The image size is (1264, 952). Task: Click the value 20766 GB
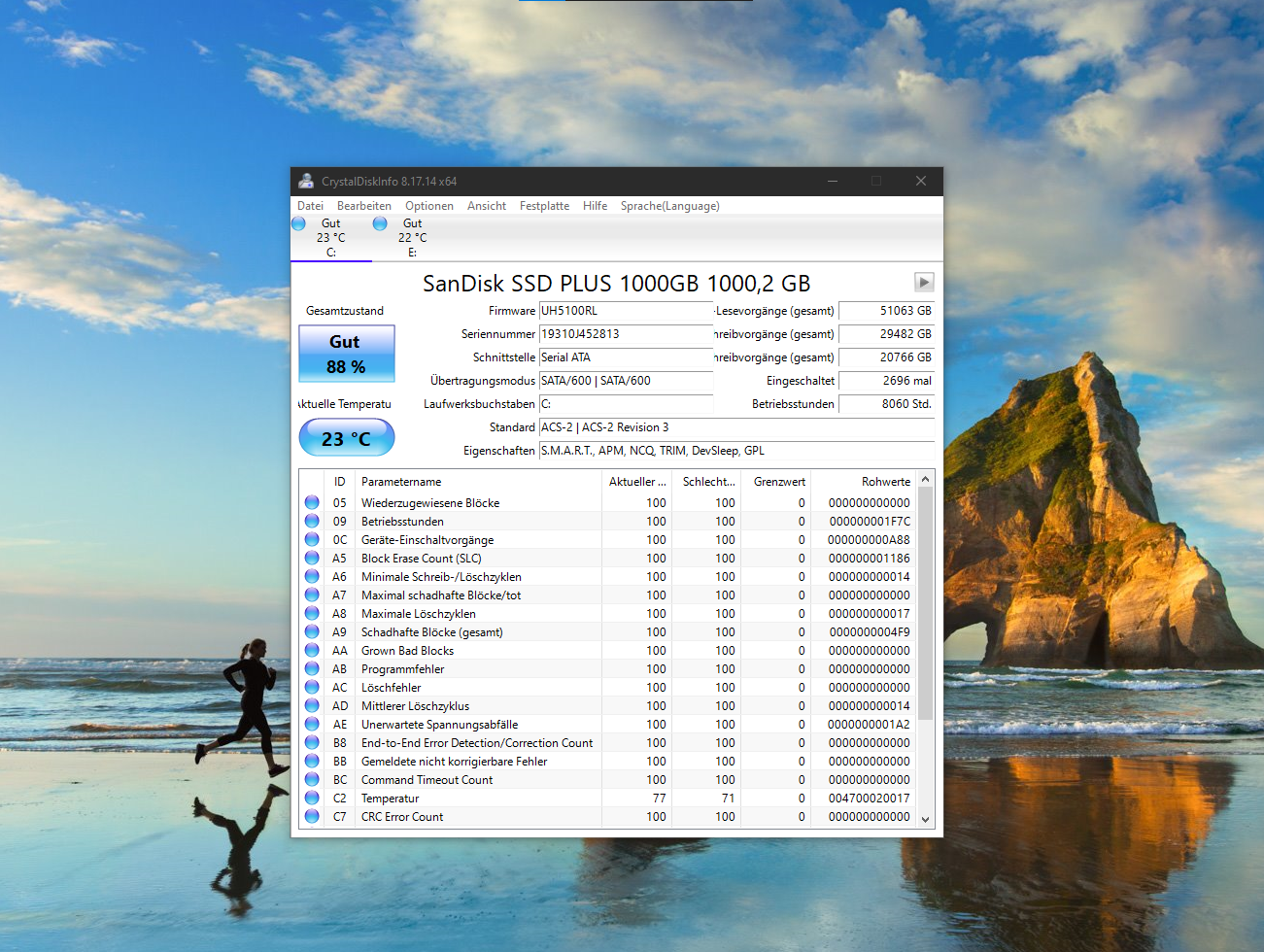(886, 357)
